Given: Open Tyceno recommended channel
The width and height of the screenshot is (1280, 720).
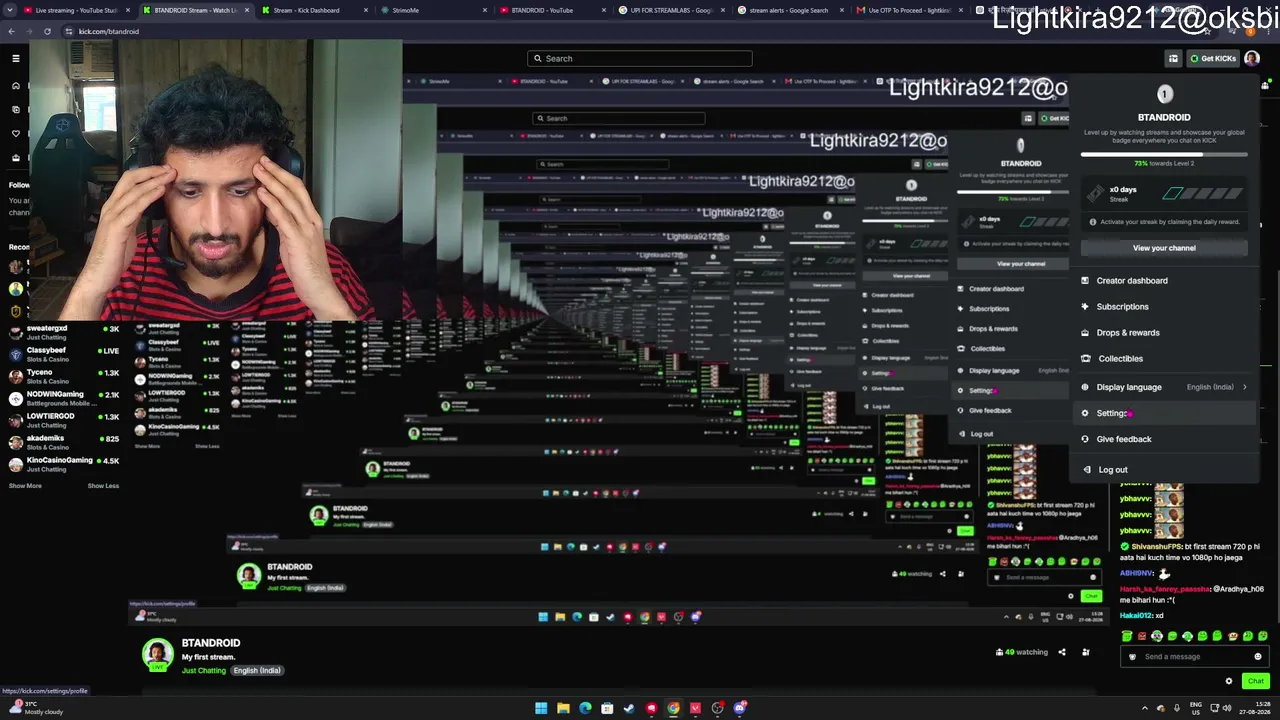Looking at the screenshot, I should click(x=64, y=376).
